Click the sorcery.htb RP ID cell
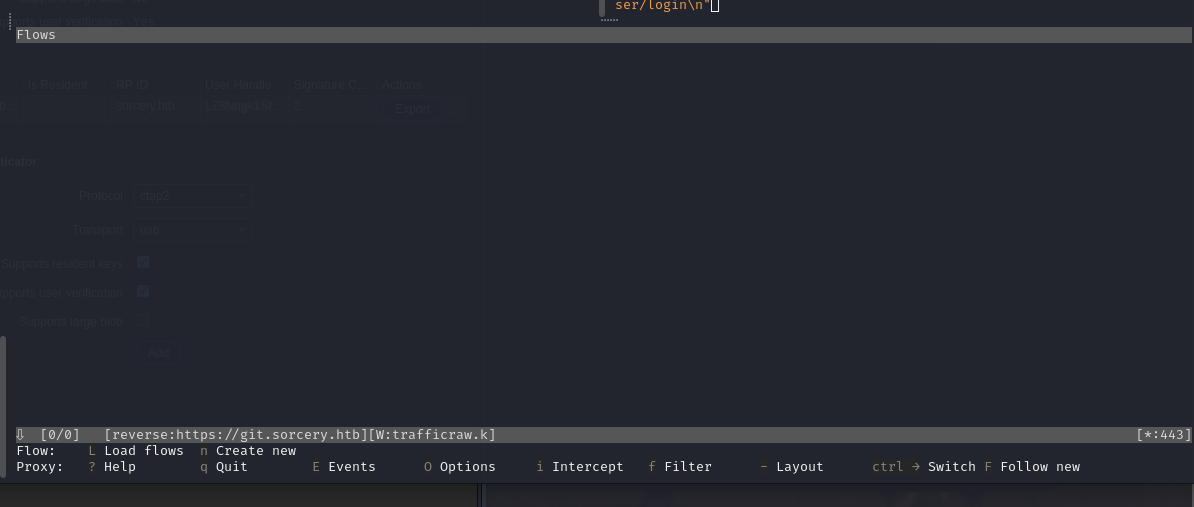The width and height of the screenshot is (1194, 507). tap(145, 106)
